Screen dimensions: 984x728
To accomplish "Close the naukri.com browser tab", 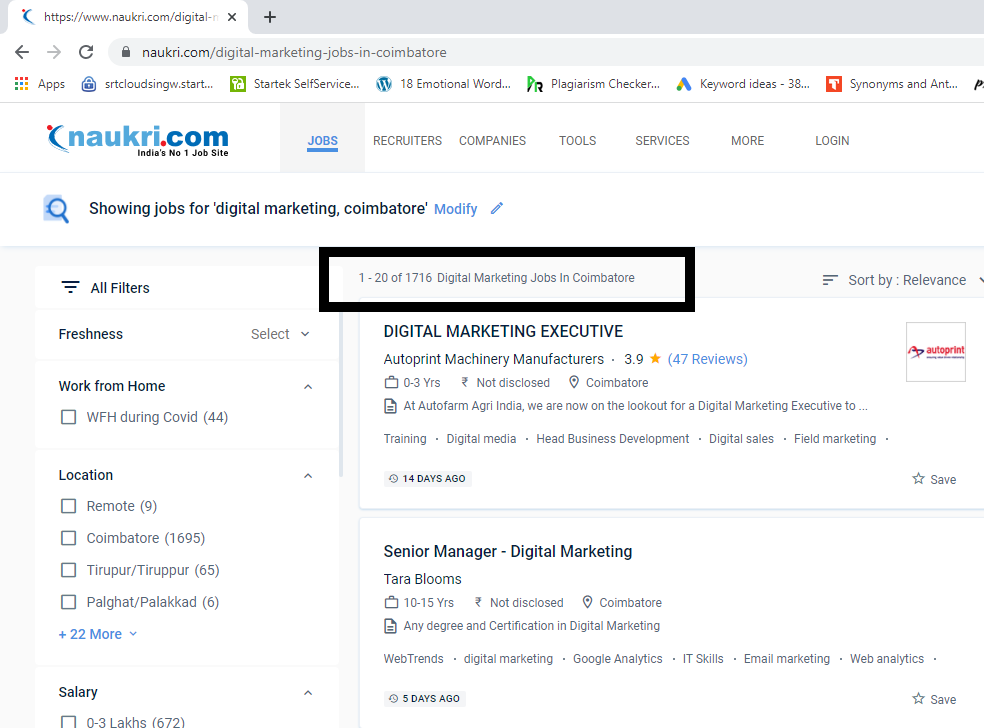I will pyautogui.click(x=232, y=17).
